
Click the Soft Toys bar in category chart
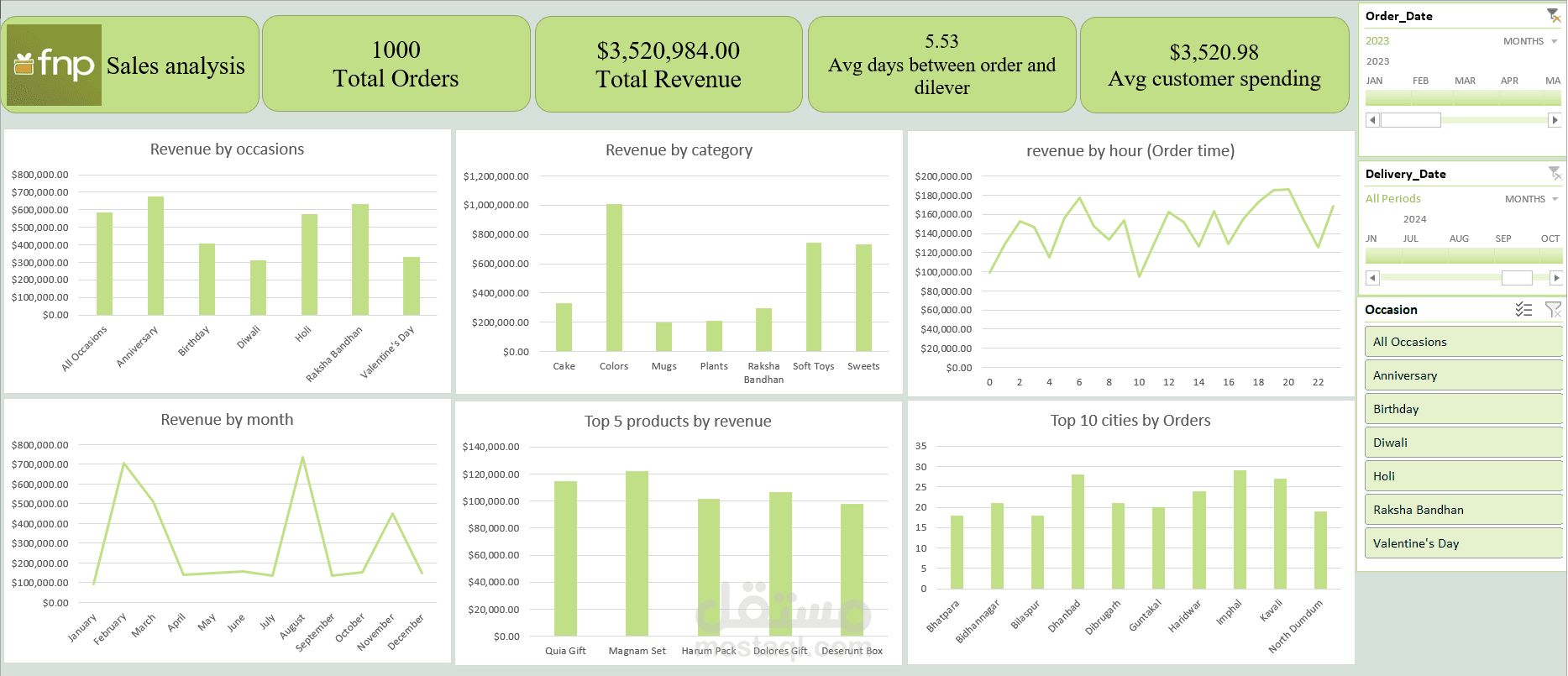click(814, 297)
